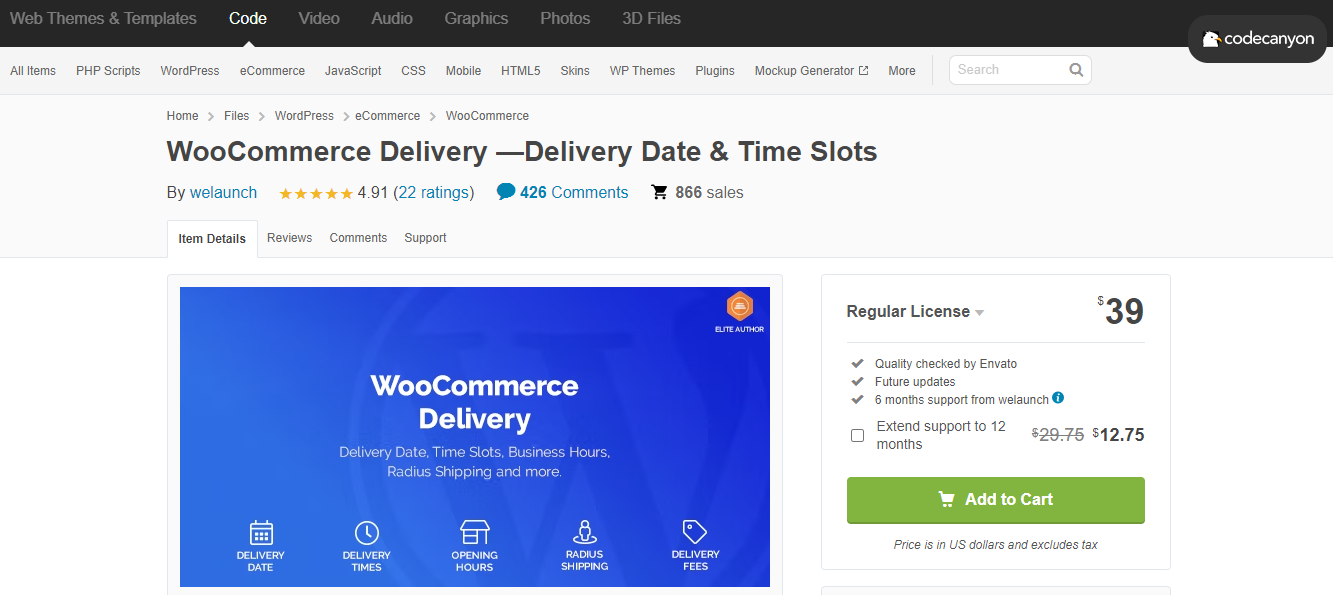Open the Mockup Generator external link
1333x595 pixels.
[811, 71]
